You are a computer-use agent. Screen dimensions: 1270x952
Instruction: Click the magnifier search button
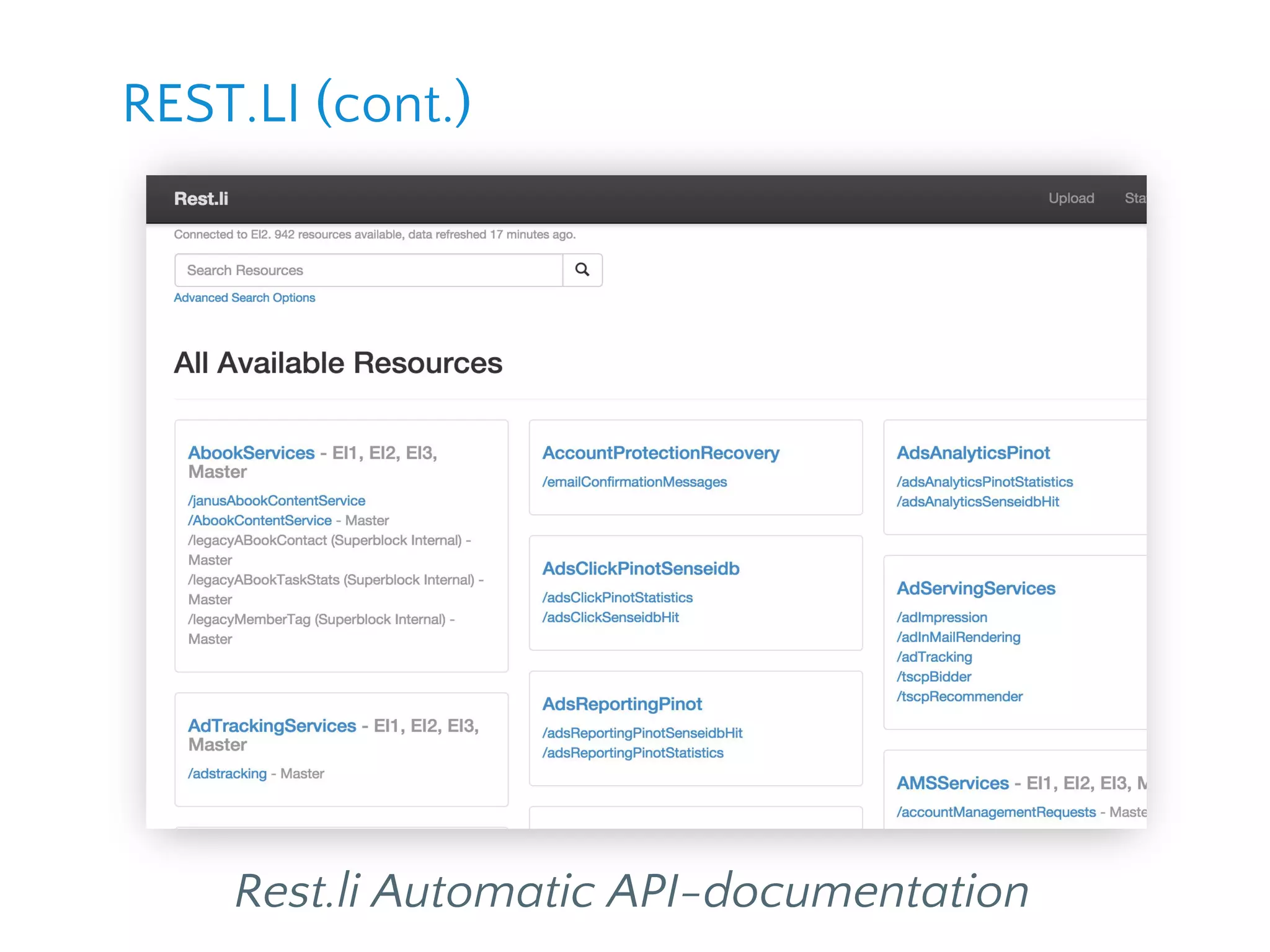click(582, 270)
